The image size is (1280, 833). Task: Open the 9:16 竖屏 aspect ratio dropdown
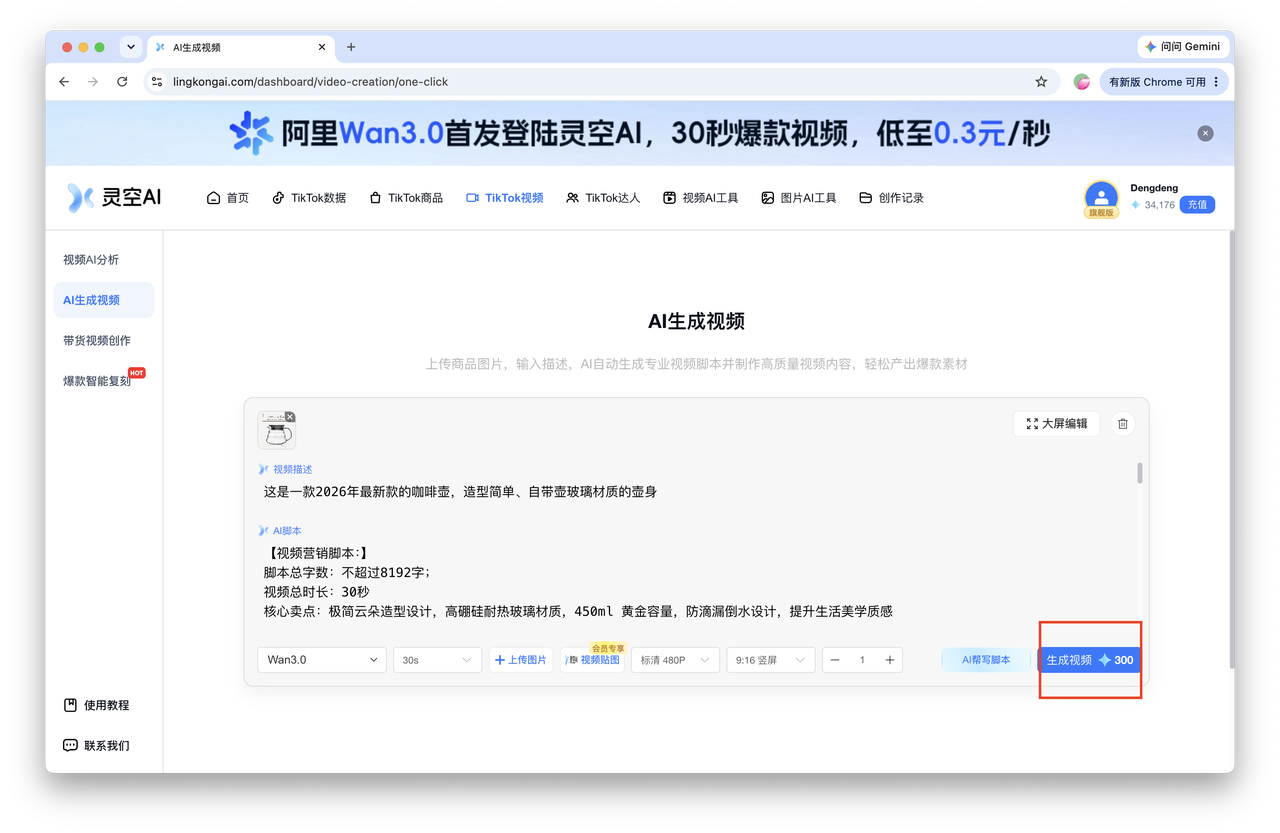coord(770,660)
